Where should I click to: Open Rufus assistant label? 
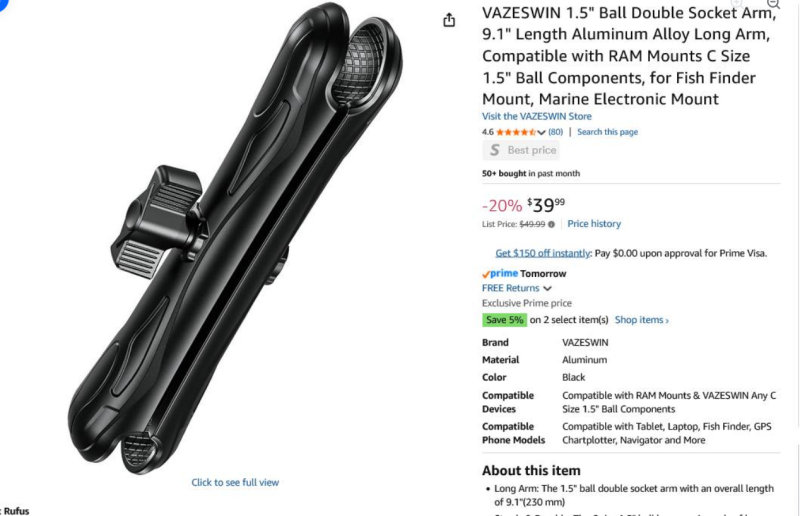(x=15, y=510)
